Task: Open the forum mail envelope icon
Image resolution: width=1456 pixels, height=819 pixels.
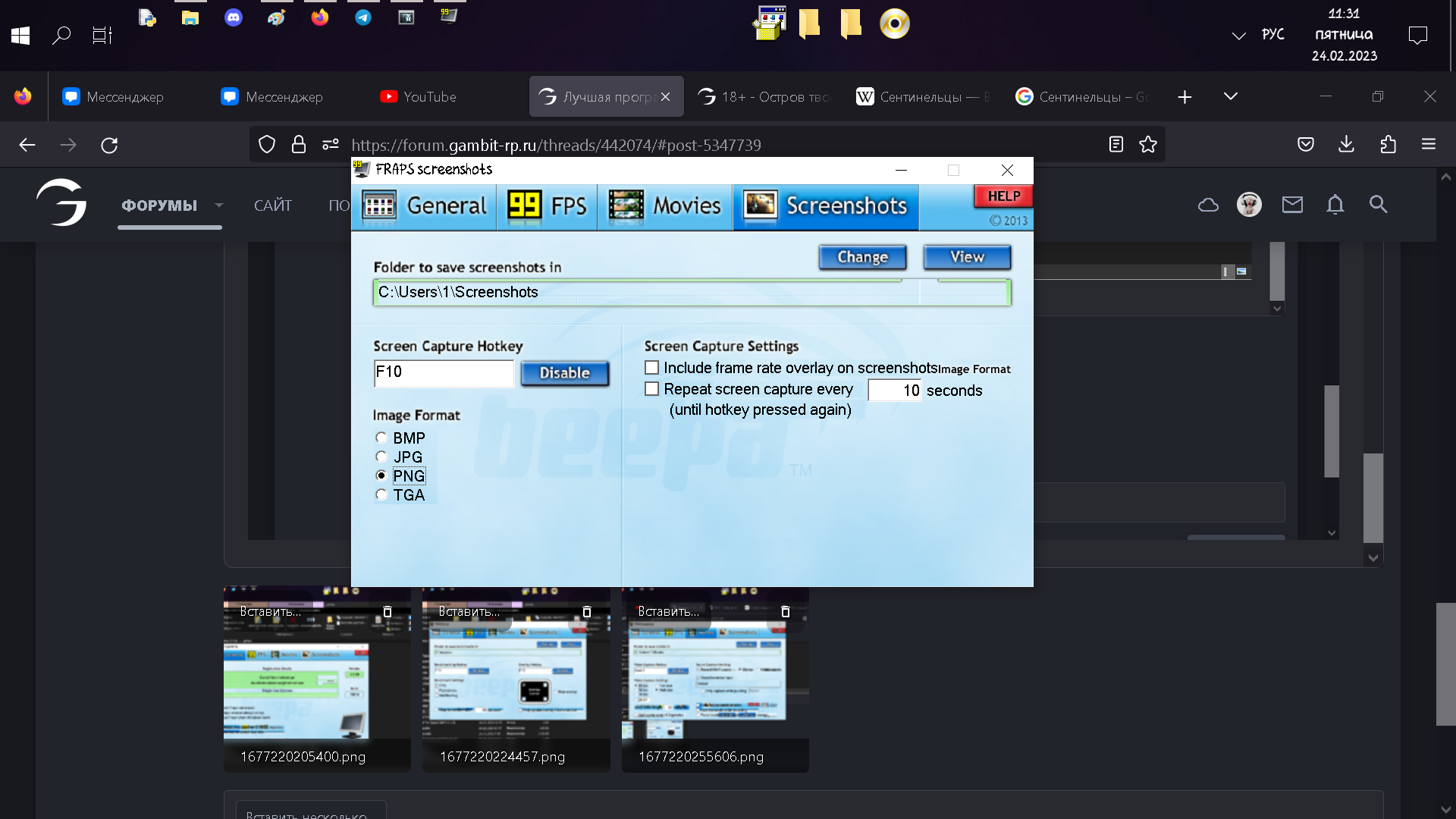Action: (1292, 204)
